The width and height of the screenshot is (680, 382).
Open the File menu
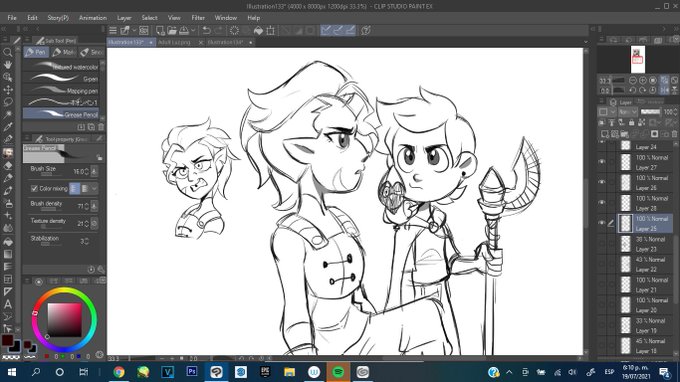point(12,18)
